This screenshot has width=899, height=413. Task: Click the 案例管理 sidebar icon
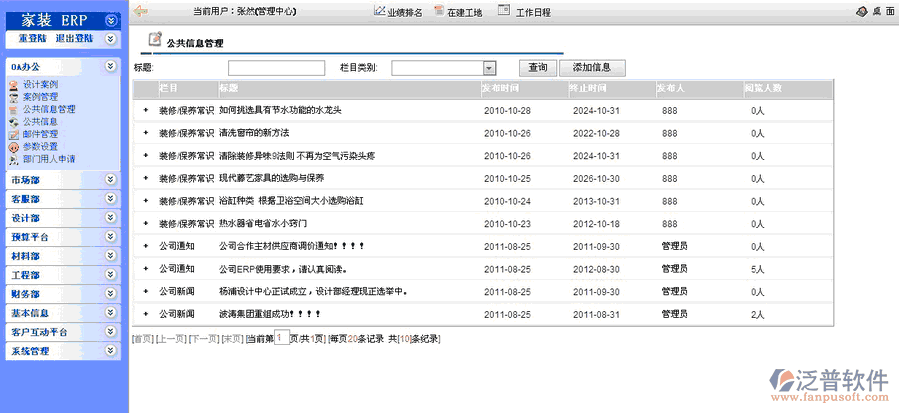(x=14, y=98)
